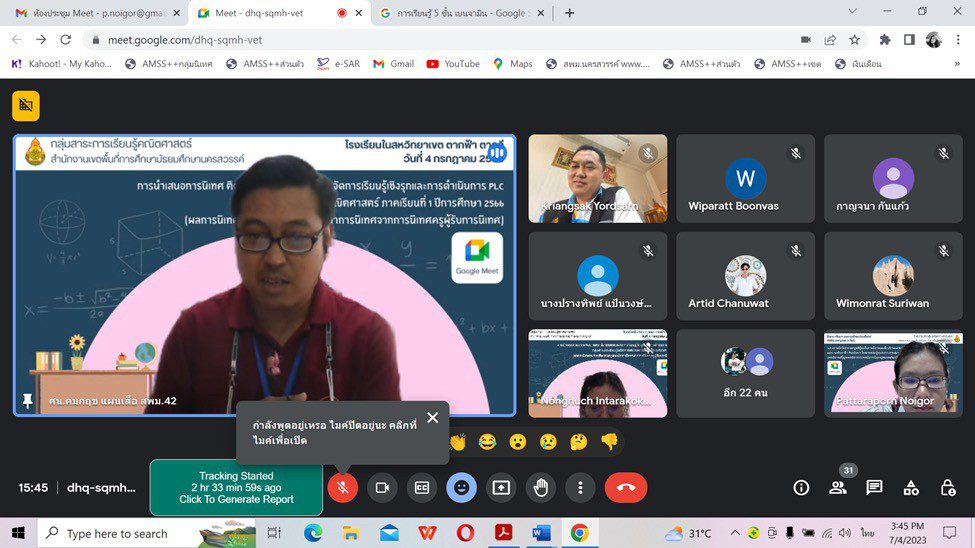The width and height of the screenshot is (975, 548).
Task: Open Word from the taskbar
Action: click(x=541, y=533)
